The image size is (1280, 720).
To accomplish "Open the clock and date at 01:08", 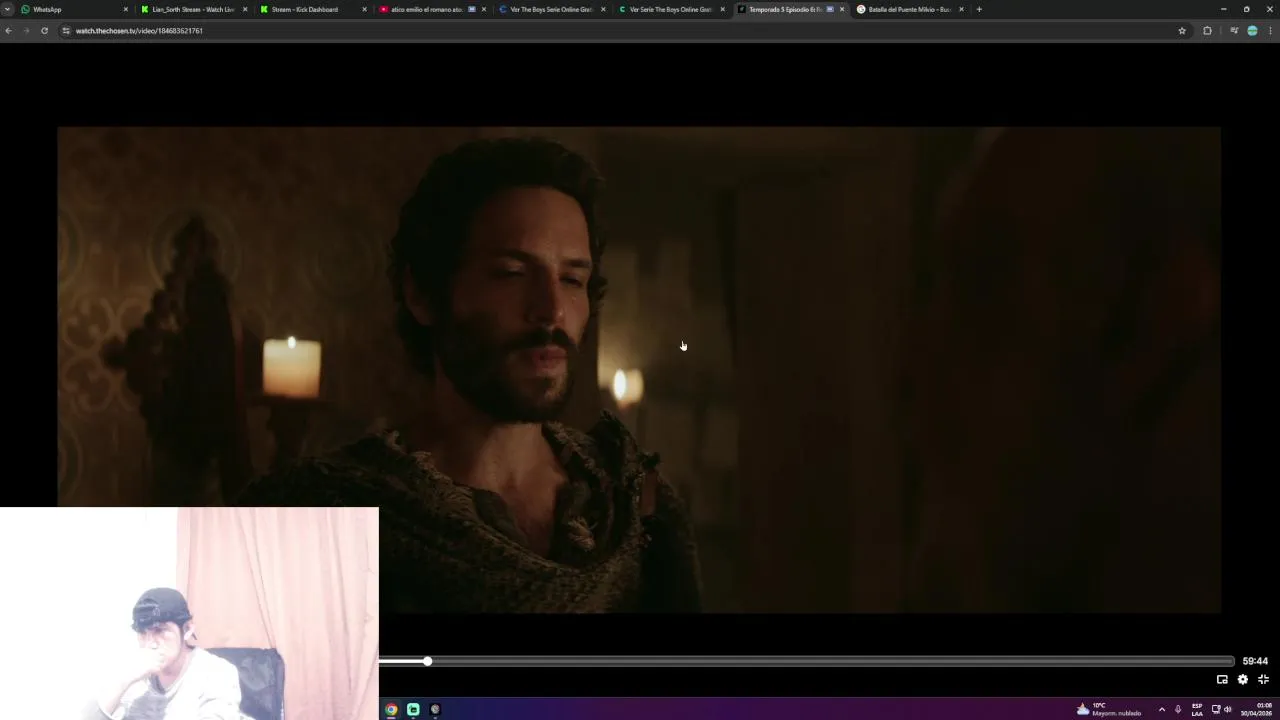I will (x=1256, y=709).
